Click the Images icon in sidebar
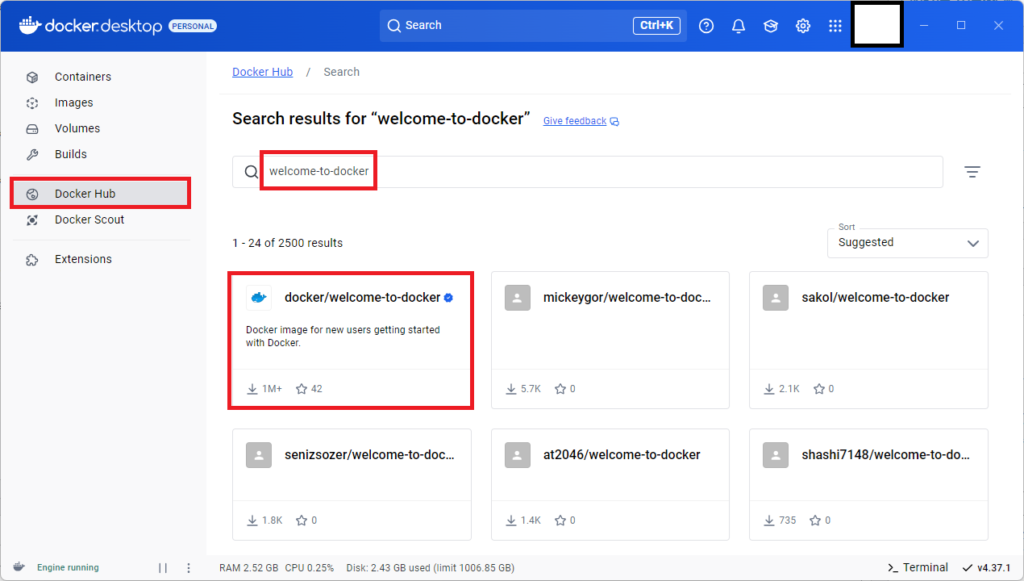Screen dimensions: 1024x581 coord(32,103)
